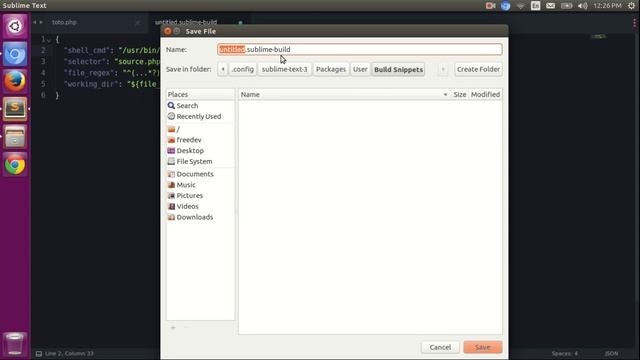Open Videos bookmark in Places
640x360 pixels.
tap(184, 206)
